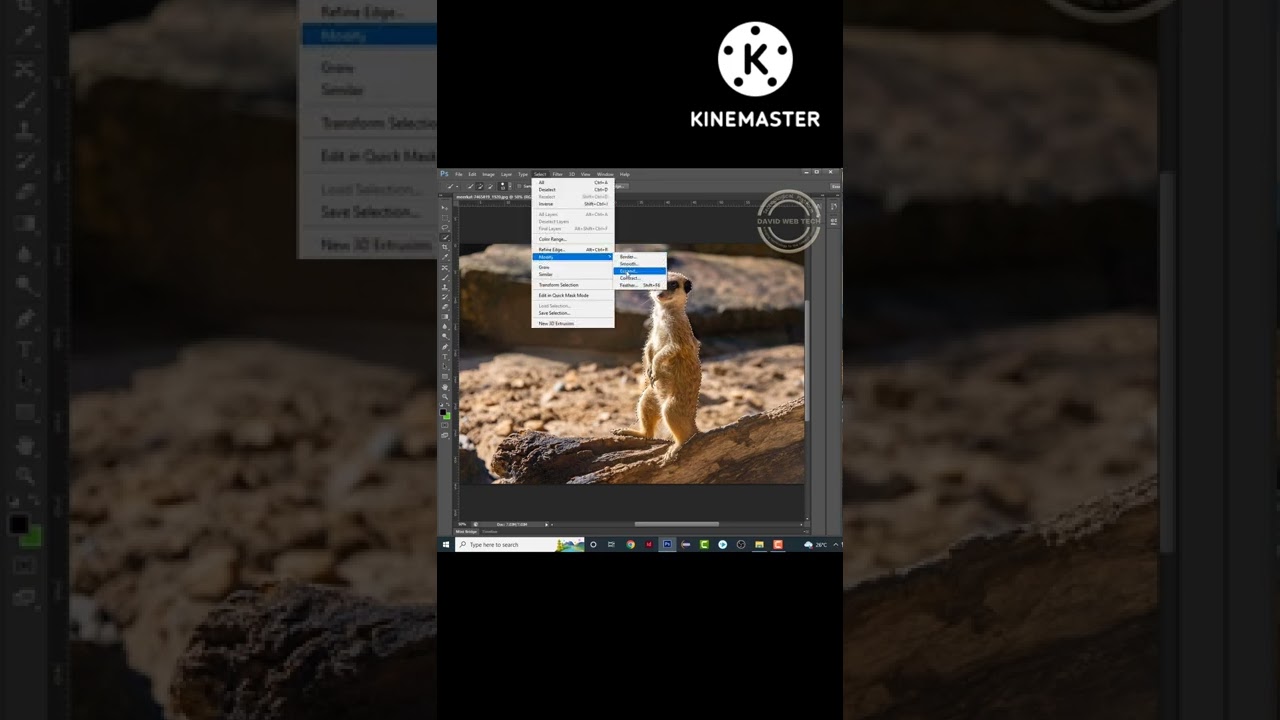The width and height of the screenshot is (1280, 720).
Task: Select the Eyedropper tool
Action: (445, 257)
